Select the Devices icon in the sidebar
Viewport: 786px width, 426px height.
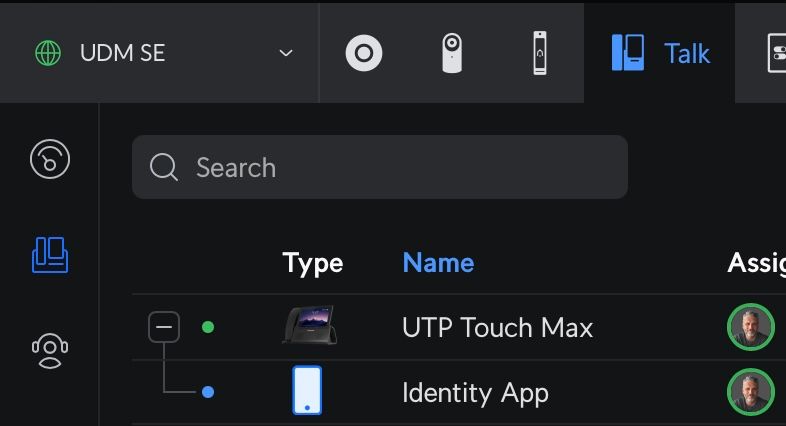50,255
